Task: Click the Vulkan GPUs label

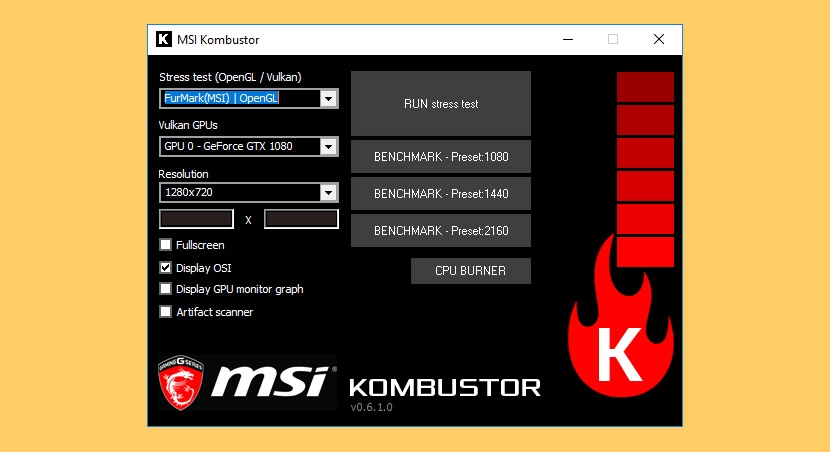Action: click(188, 125)
